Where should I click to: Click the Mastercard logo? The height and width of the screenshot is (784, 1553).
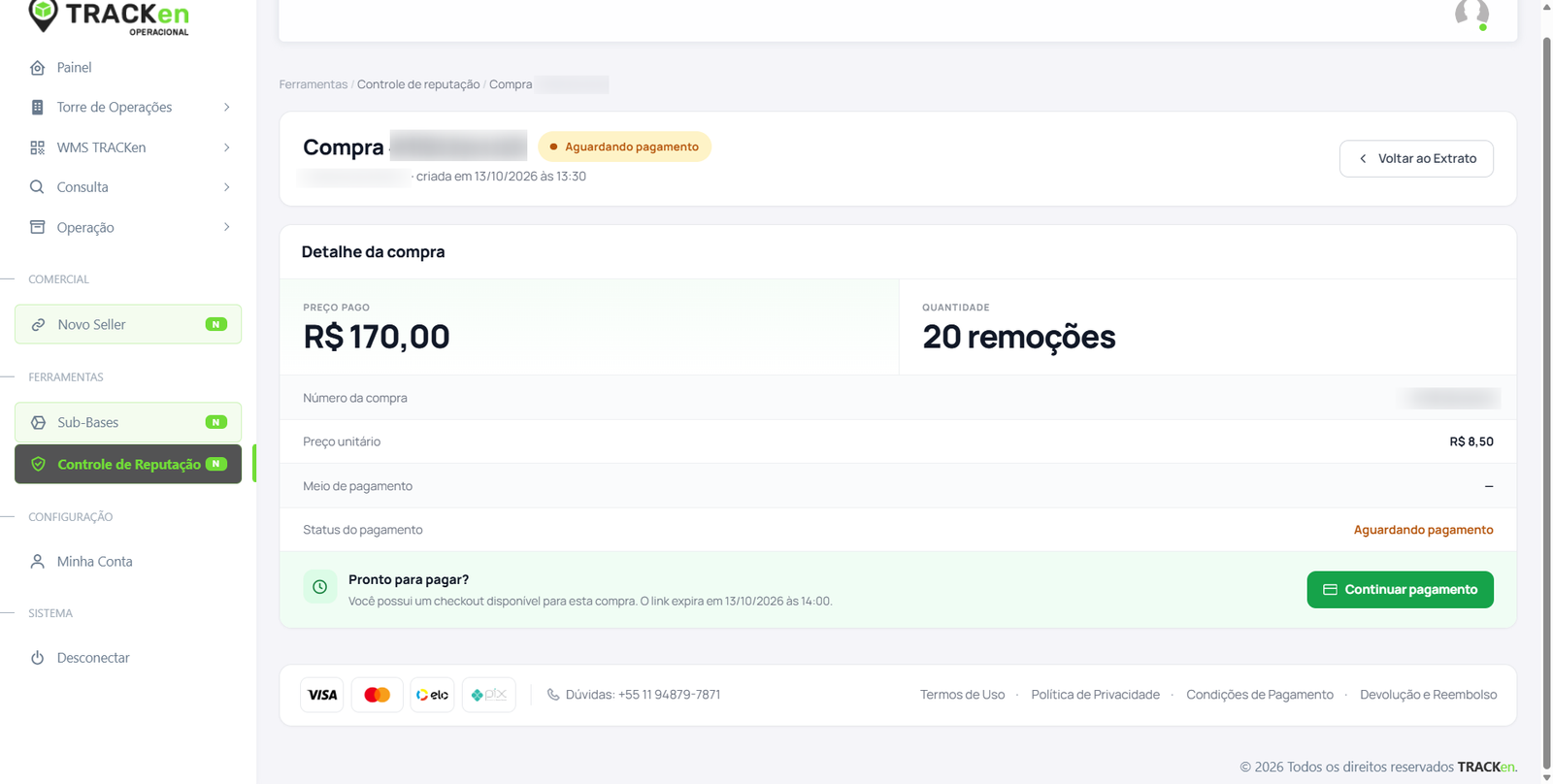click(377, 695)
